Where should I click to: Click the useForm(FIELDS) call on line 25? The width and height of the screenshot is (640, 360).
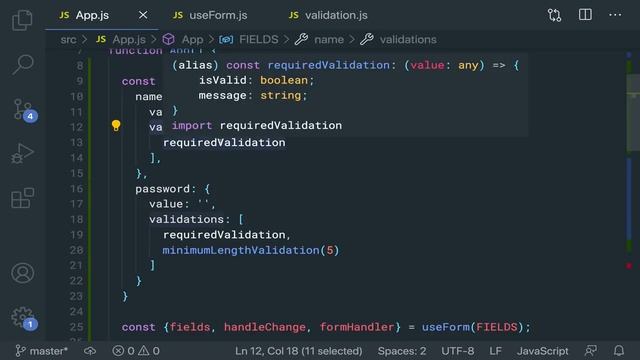point(473,327)
